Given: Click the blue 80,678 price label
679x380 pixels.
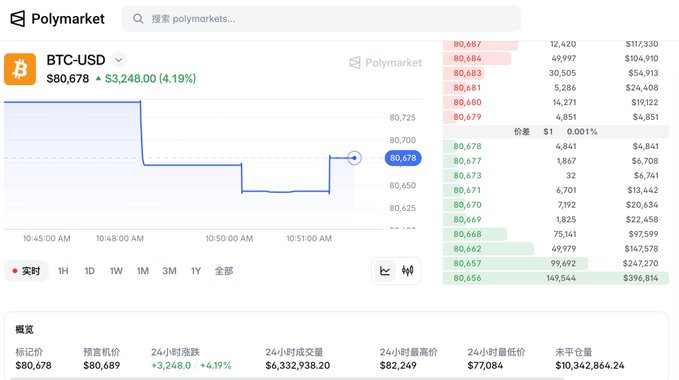Looking at the screenshot, I should click(x=403, y=158).
